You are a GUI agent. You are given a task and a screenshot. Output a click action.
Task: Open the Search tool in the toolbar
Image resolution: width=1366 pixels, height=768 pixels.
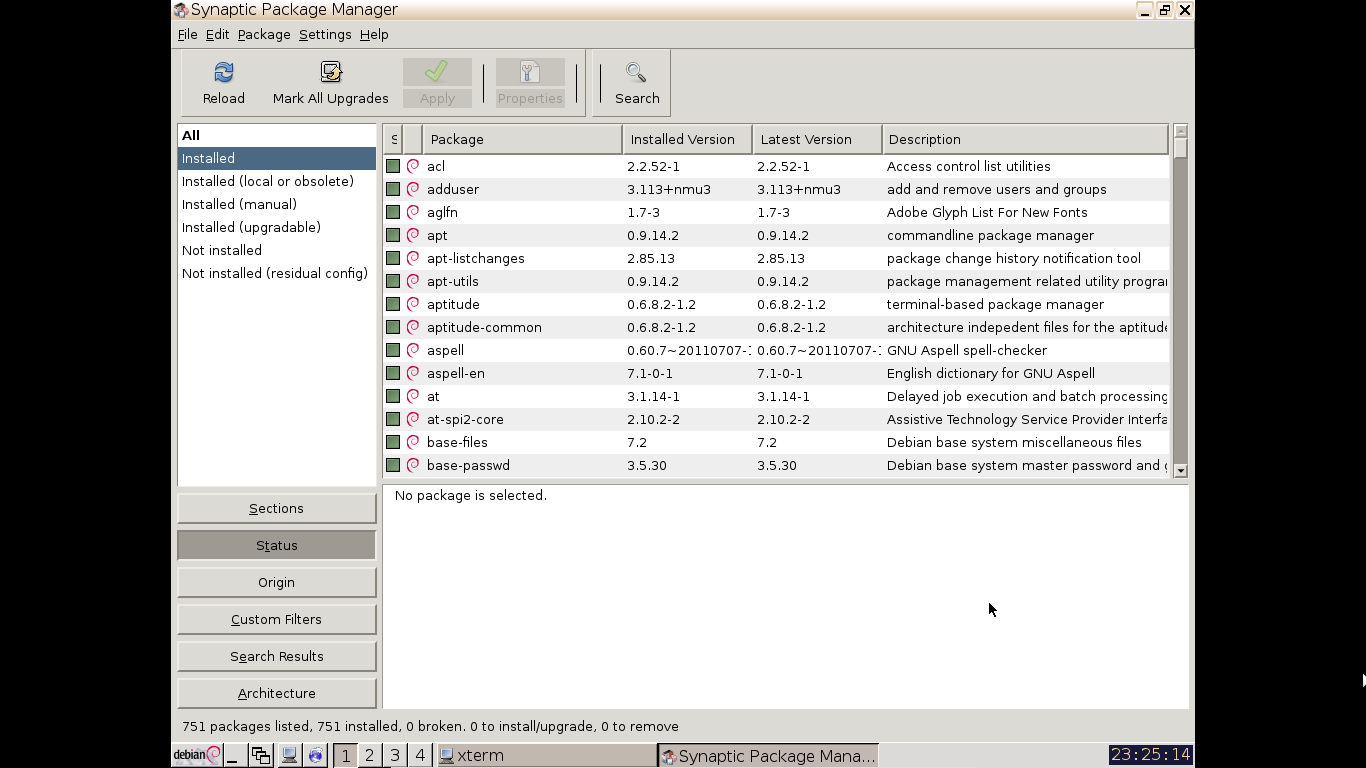636,82
